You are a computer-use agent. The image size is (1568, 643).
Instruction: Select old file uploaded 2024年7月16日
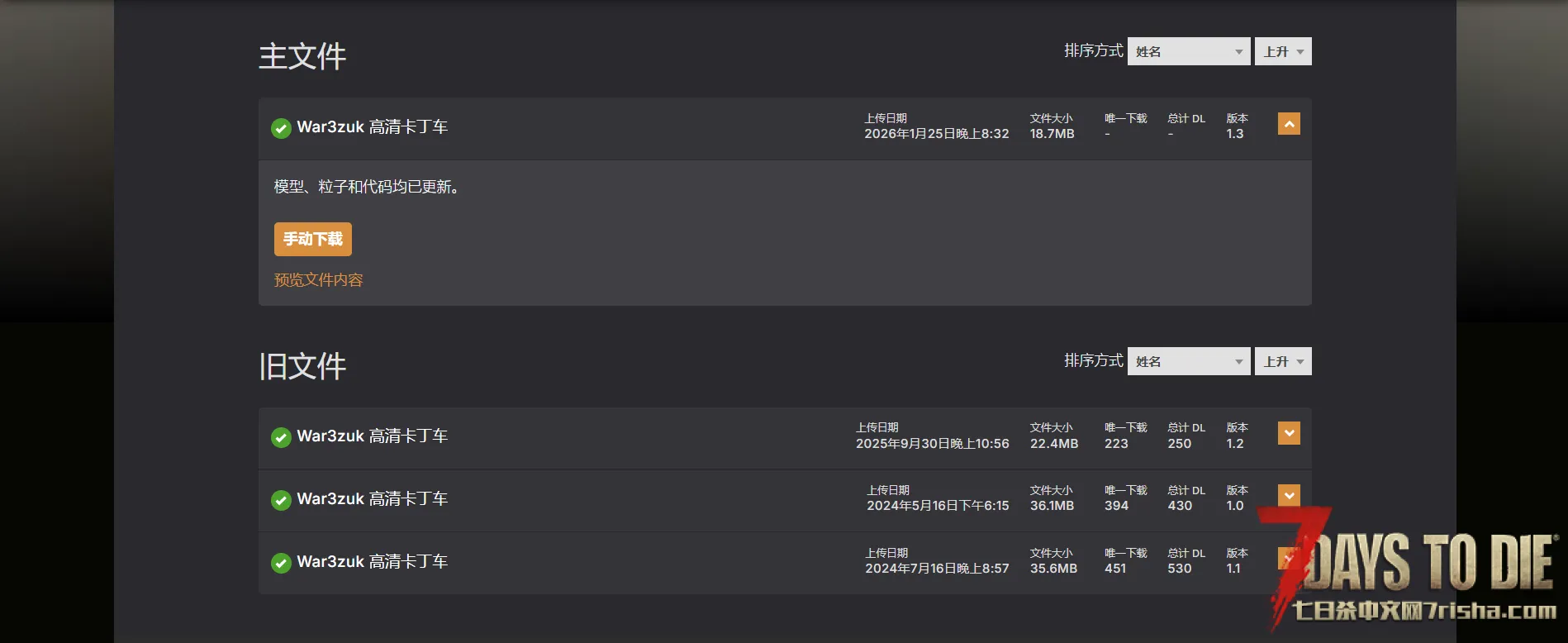click(372, 562)
